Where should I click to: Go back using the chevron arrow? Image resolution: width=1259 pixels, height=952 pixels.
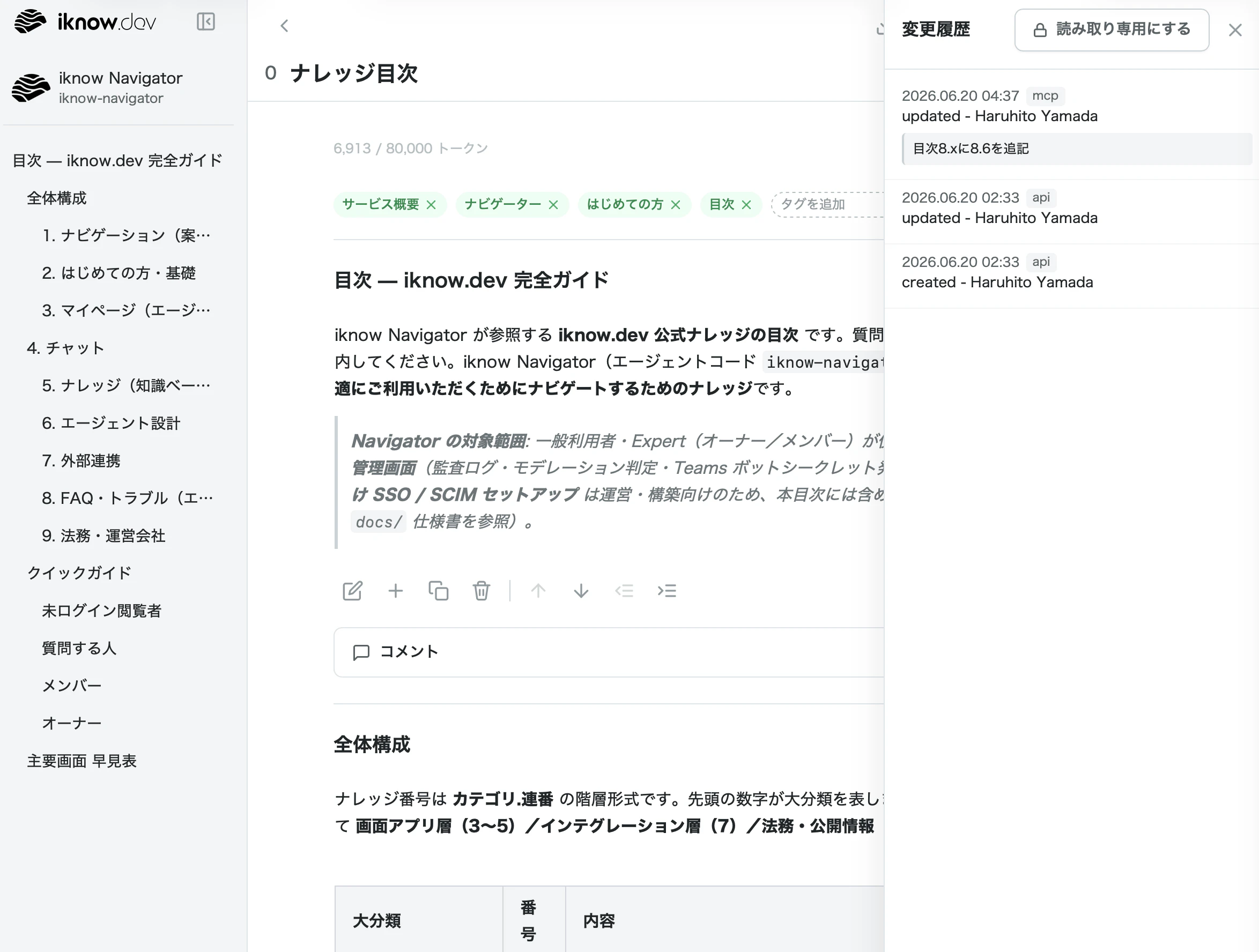285,26
